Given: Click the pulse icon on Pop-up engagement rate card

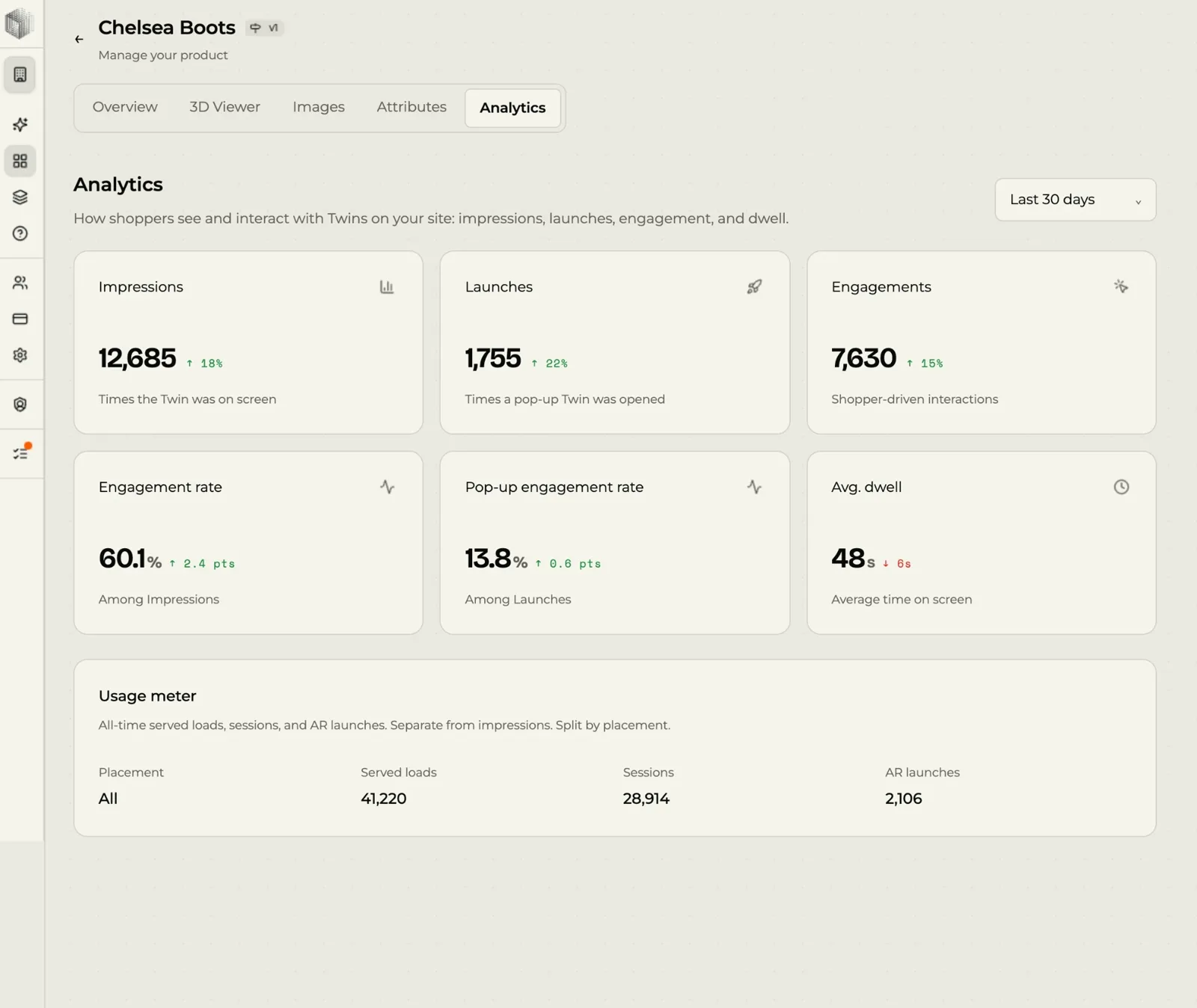Looking at the screenshot, I should [x=754, y=487].
